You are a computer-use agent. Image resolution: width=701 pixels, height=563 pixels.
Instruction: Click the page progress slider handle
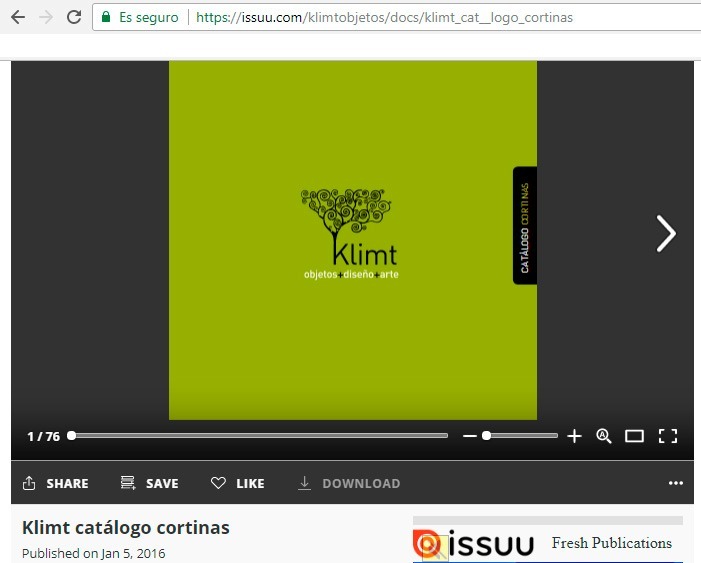click(x=72, y=436)
